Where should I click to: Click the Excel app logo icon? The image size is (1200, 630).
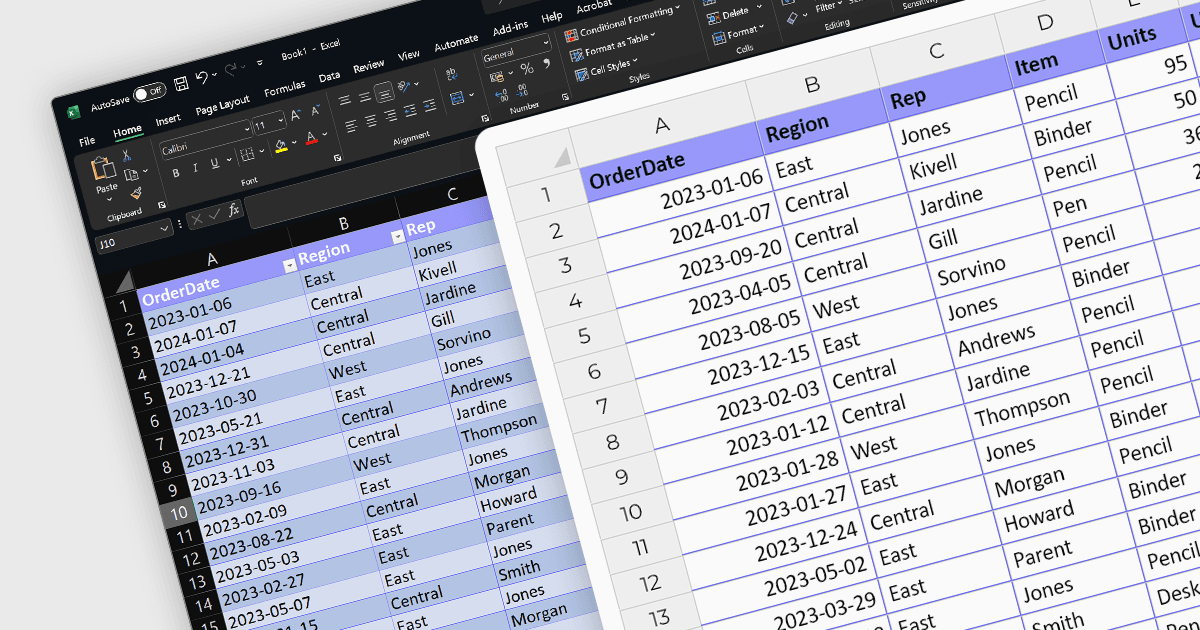(x=74, y=112)
